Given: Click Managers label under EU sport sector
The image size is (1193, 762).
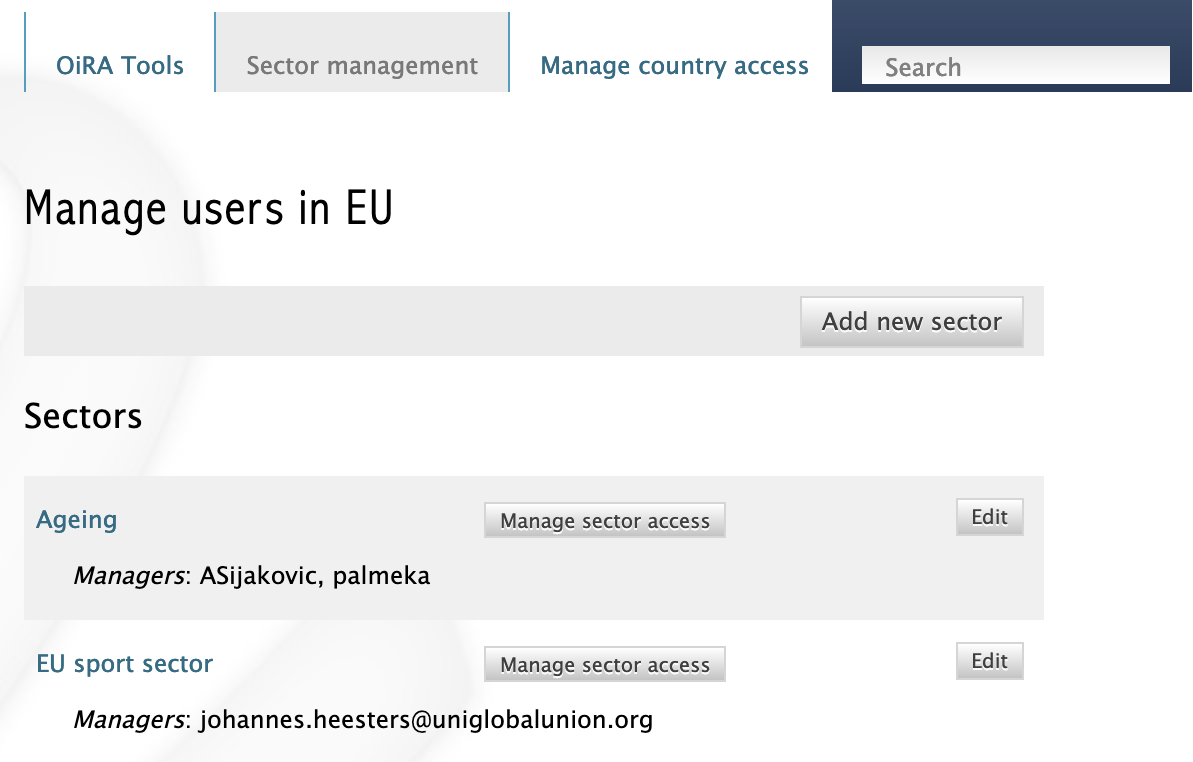Looking at the screenshot, I should click(128, 720).
